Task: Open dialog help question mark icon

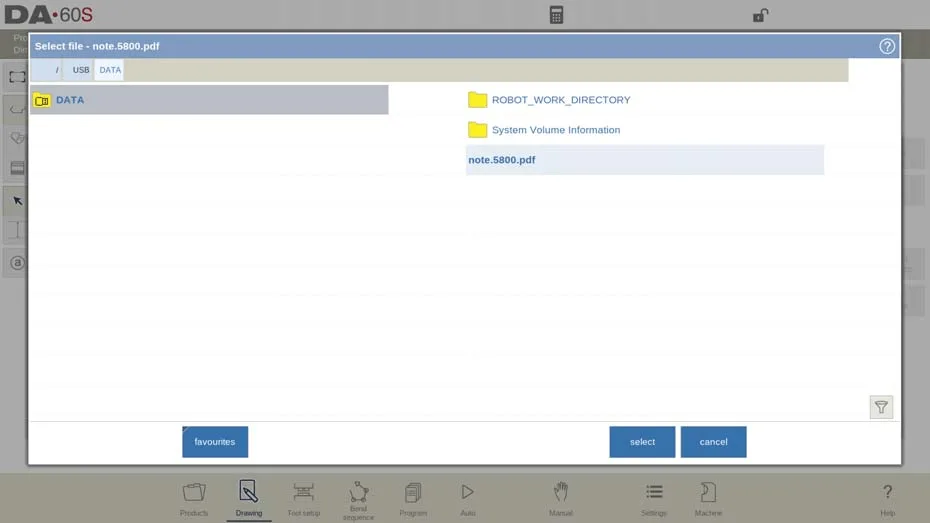Action: [x=887, y=46]
